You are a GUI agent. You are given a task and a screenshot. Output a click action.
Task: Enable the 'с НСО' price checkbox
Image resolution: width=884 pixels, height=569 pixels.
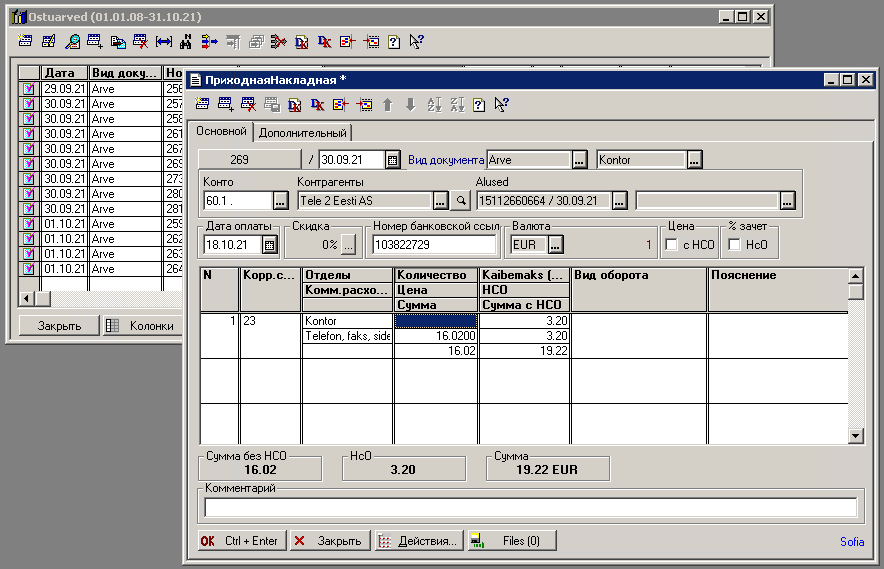pos(673,245)
